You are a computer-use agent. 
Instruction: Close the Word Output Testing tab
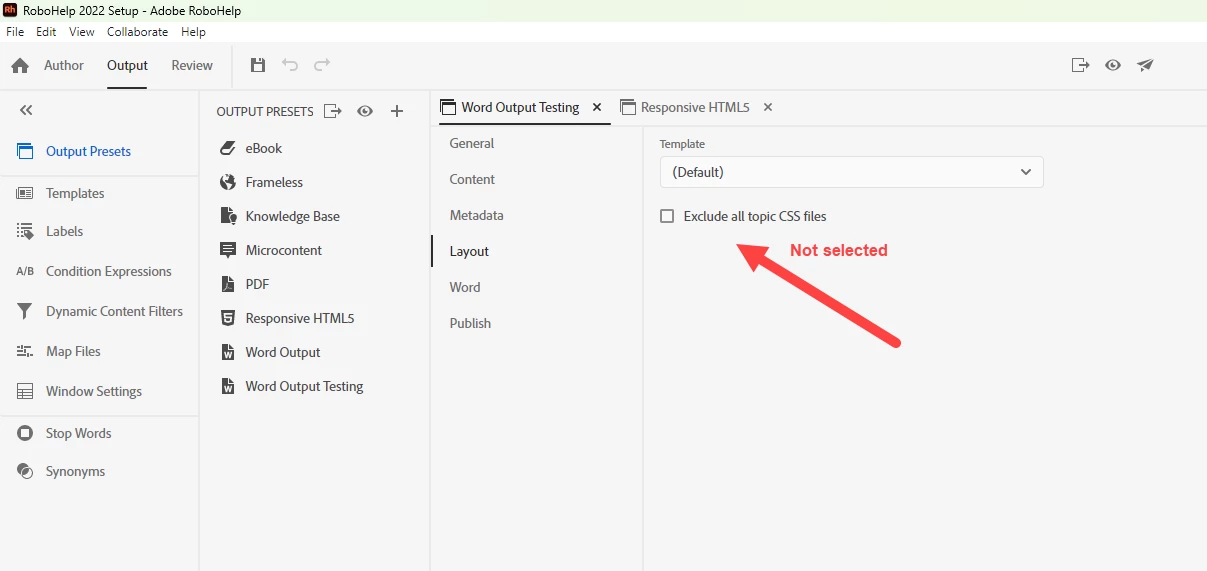pyautogui.click(x=597, y=107)
